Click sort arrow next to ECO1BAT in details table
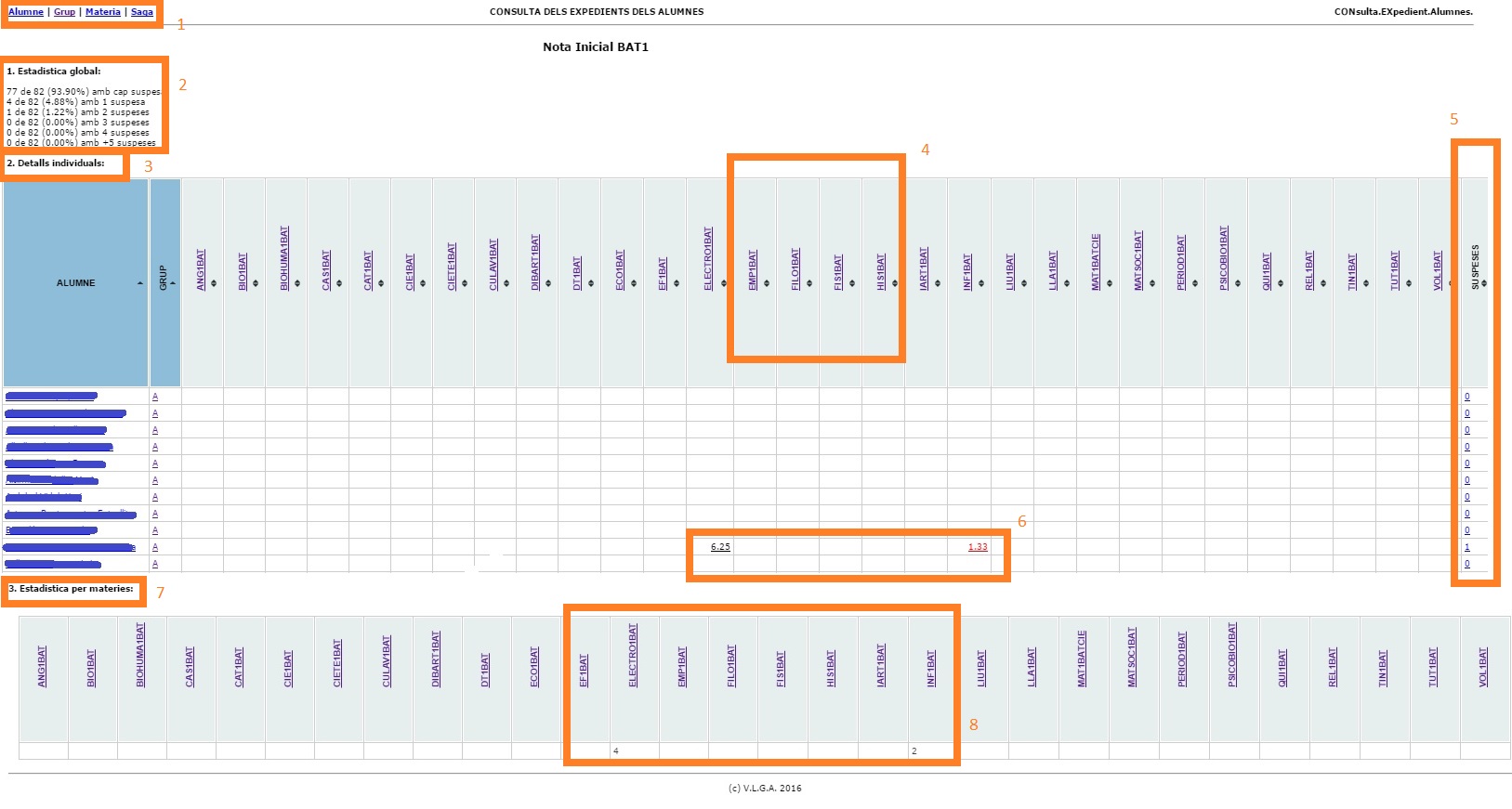Image resolution: width=1512 pixels, height=809 pixels. click(634, 283)
